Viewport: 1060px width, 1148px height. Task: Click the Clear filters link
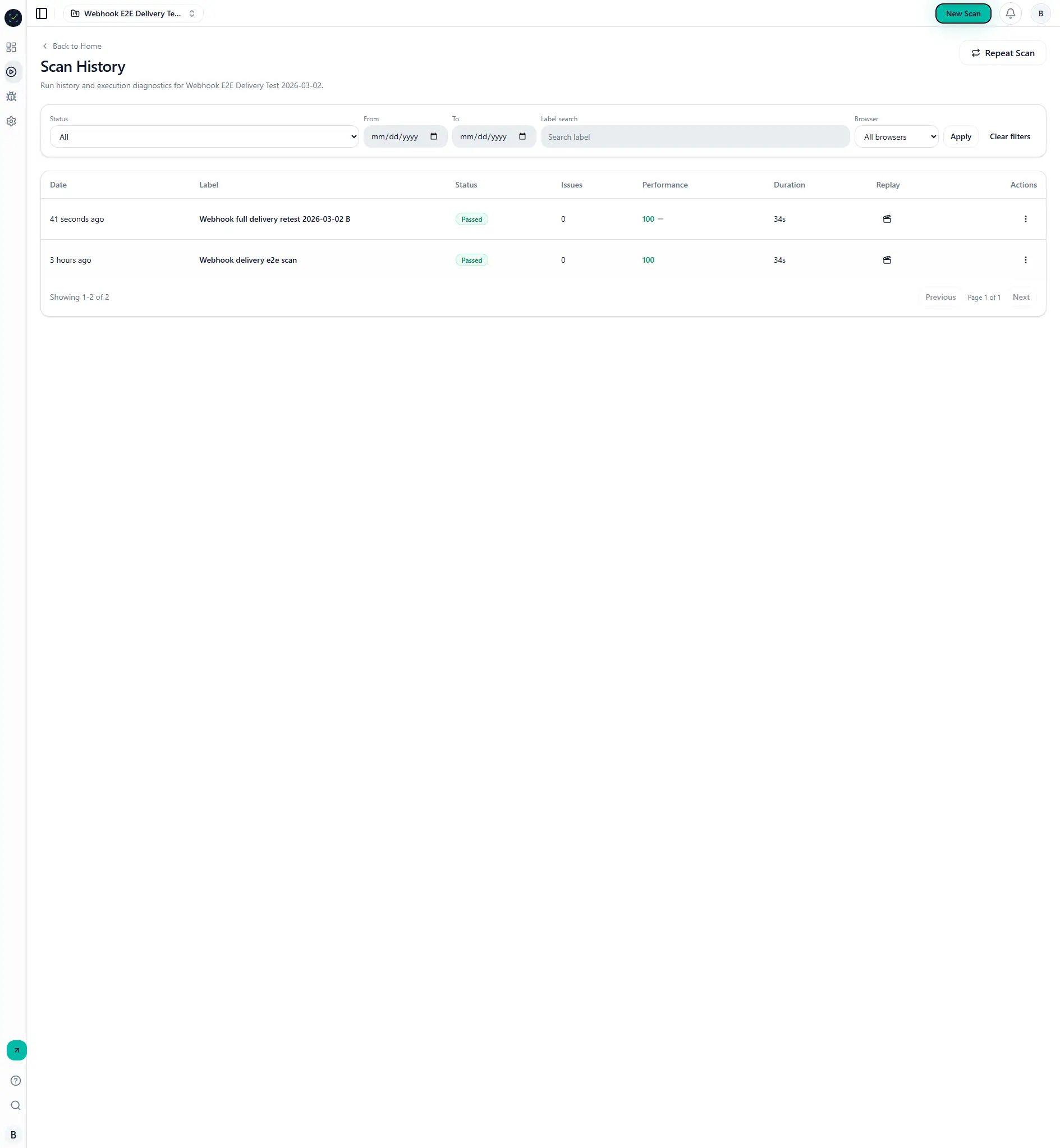1009,136
